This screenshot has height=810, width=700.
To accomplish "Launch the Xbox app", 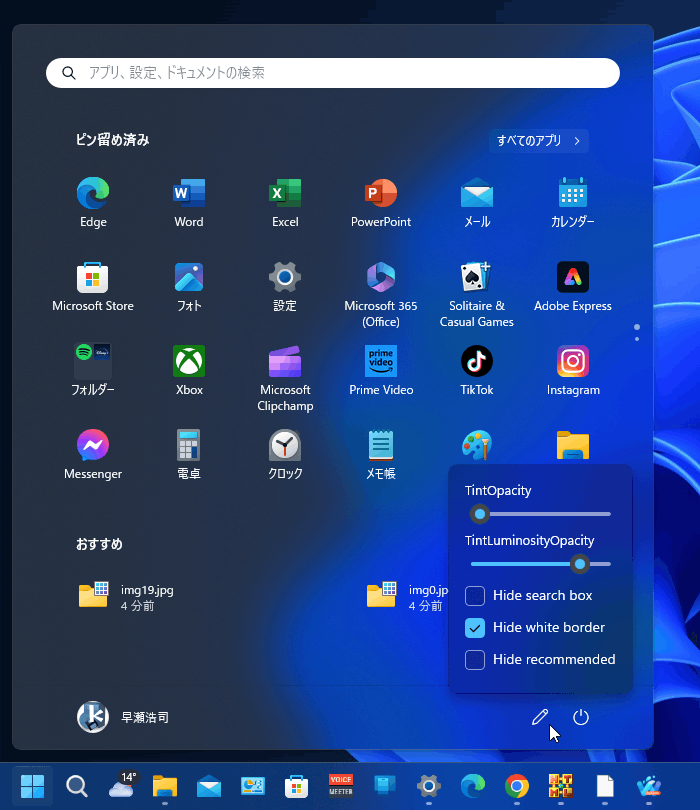I will point(189,370).
